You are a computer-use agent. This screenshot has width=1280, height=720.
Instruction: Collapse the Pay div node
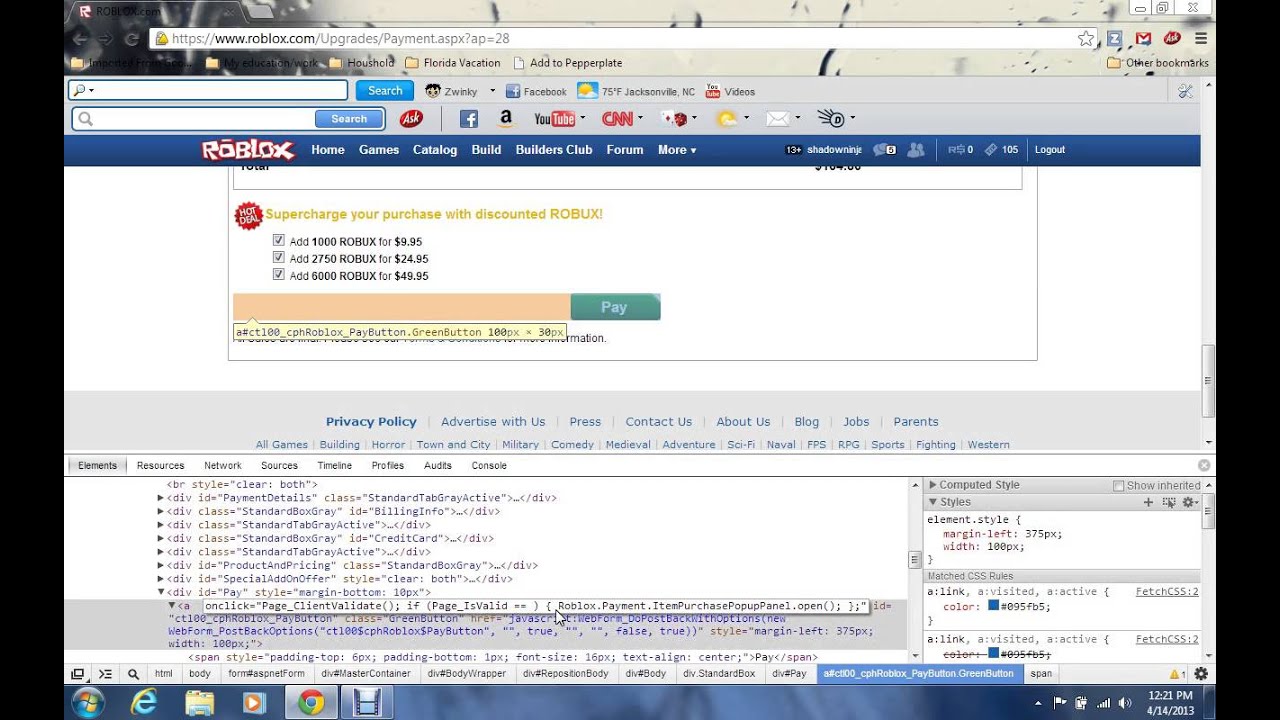(x=161, y=592)
